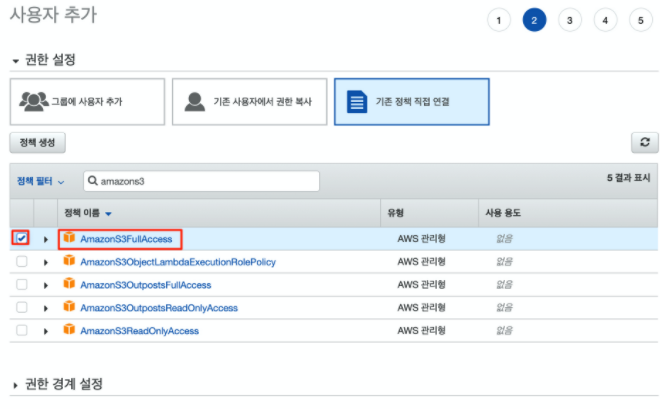Sort by 정책 이름 column arrow

[108, 214]
